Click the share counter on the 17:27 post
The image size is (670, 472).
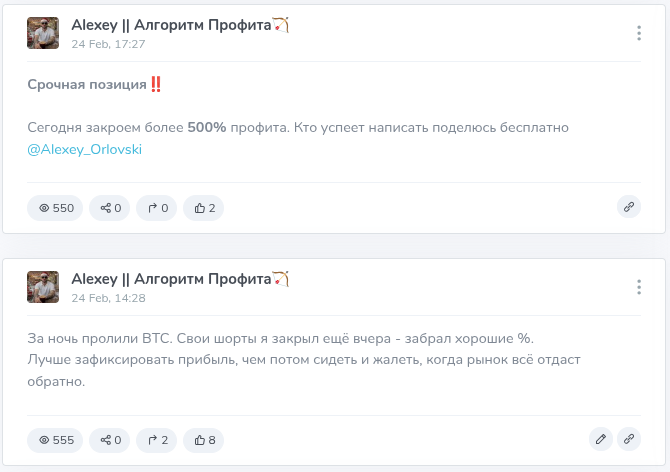110,208
